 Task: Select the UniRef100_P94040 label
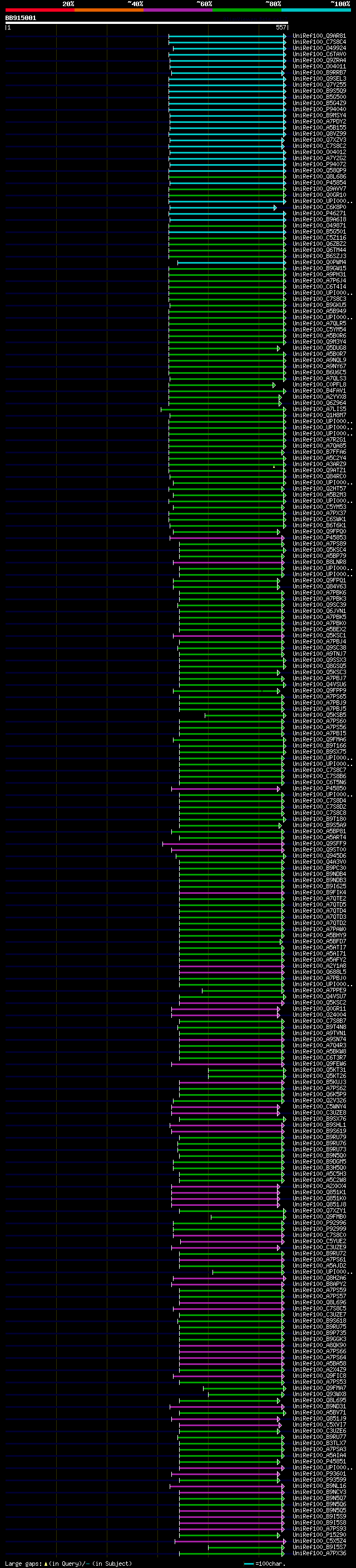coord(319,110)
